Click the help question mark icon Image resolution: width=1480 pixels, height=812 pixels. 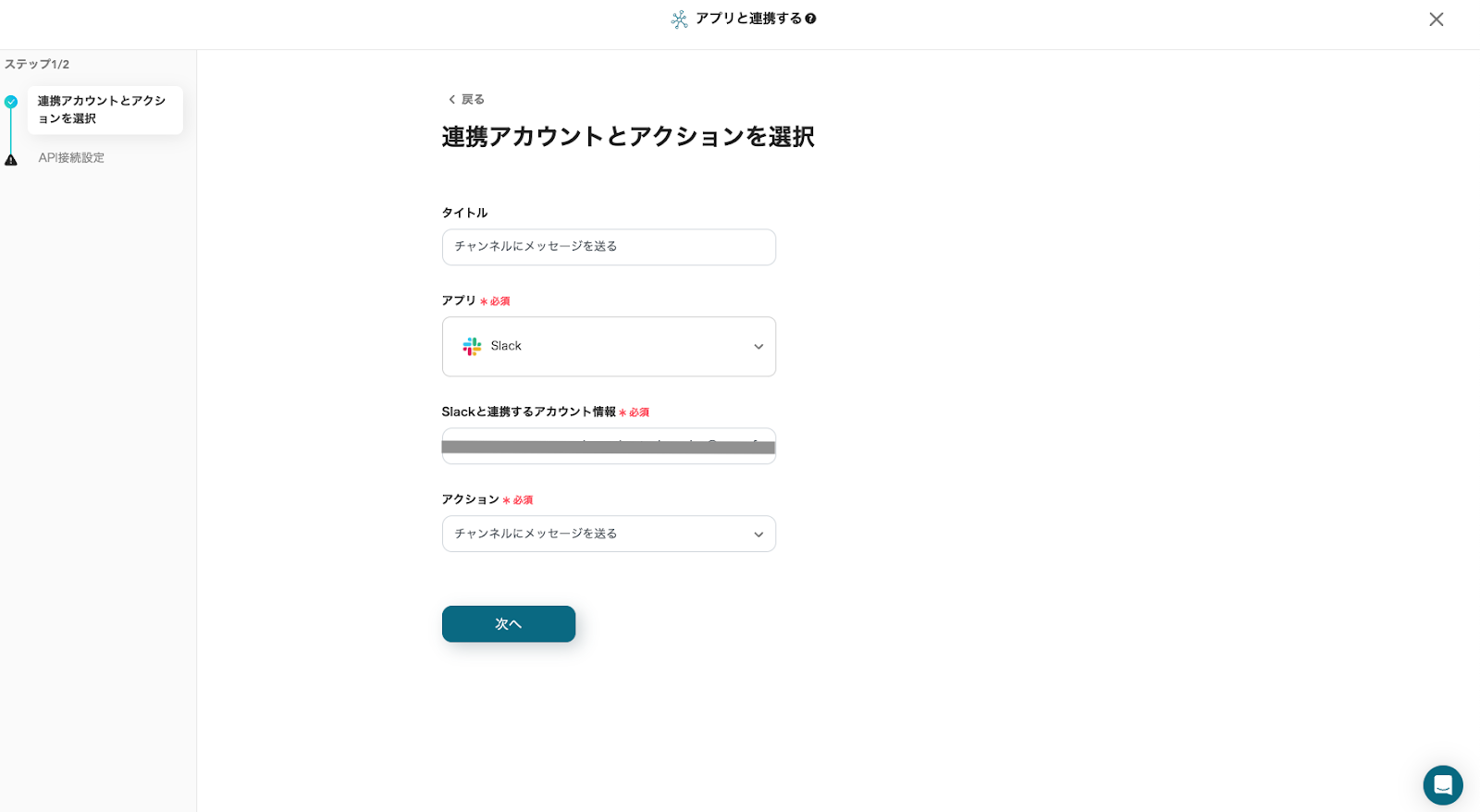810,18
